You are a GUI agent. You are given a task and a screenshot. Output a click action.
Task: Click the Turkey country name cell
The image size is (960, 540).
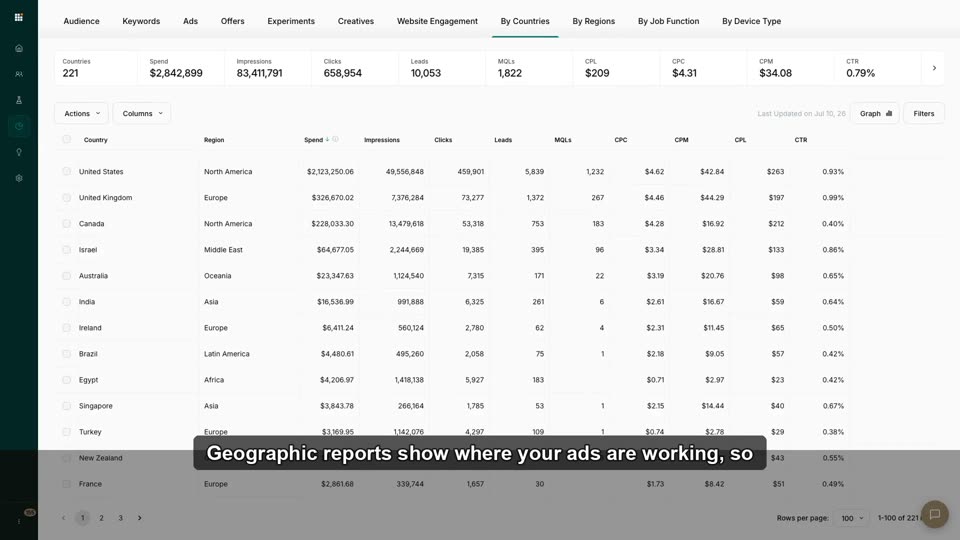pos(90,432)
